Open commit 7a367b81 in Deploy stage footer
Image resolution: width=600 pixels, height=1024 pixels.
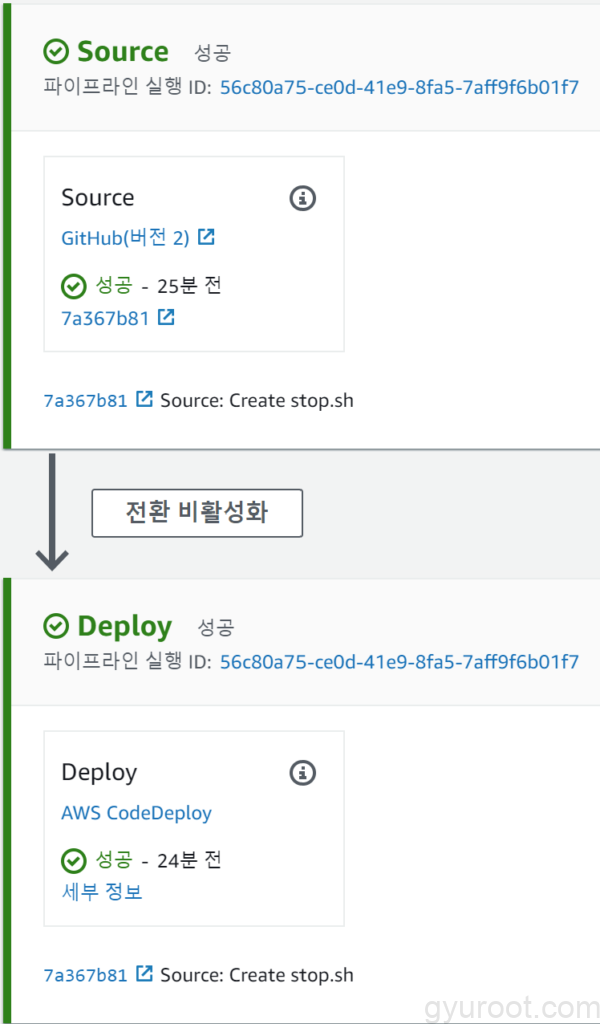(x=86, y=975)
